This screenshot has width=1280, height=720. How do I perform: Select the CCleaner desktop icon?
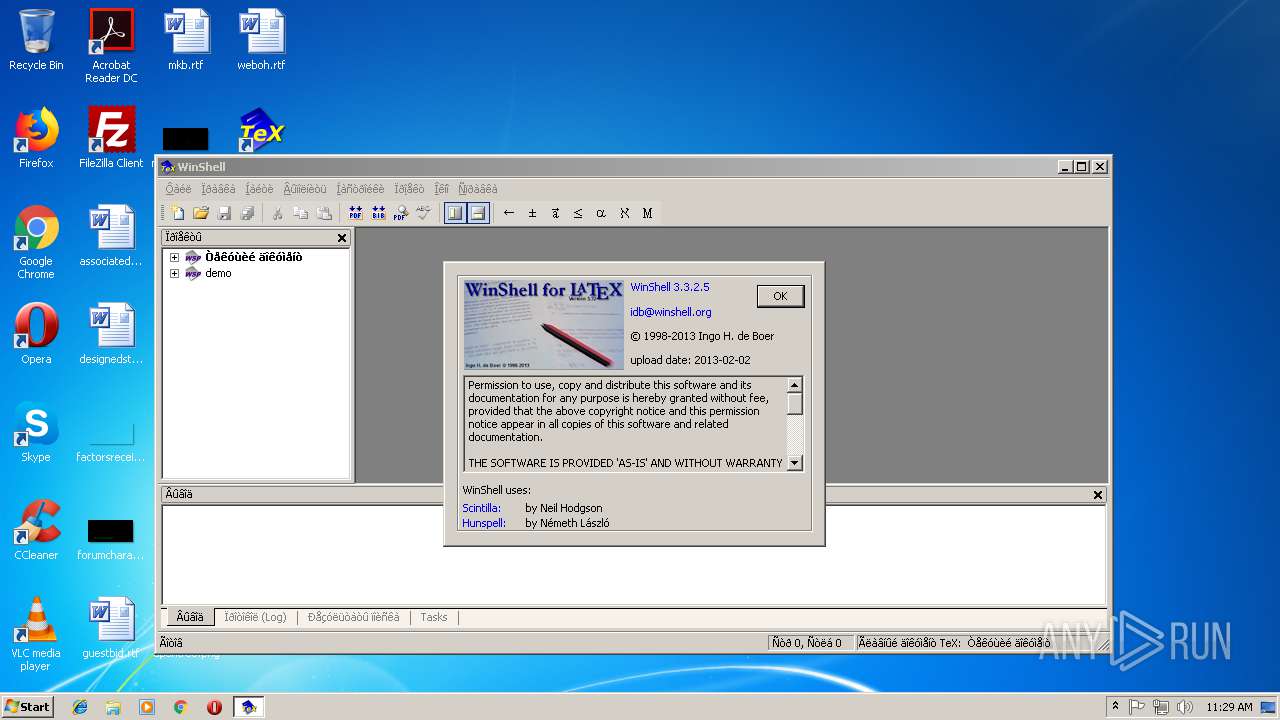click(x=36, y=530)
